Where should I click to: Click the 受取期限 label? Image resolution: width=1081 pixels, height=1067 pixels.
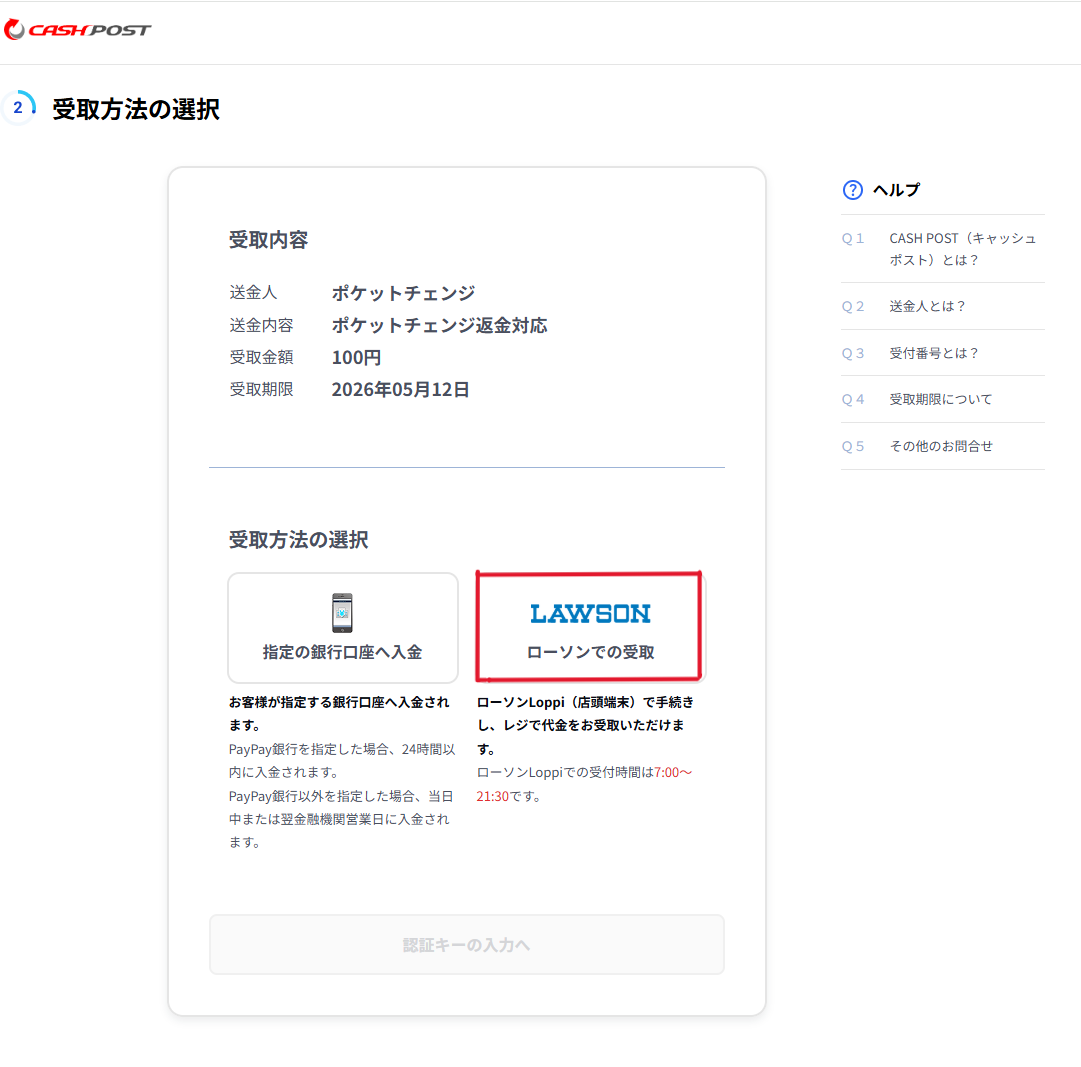261,389
